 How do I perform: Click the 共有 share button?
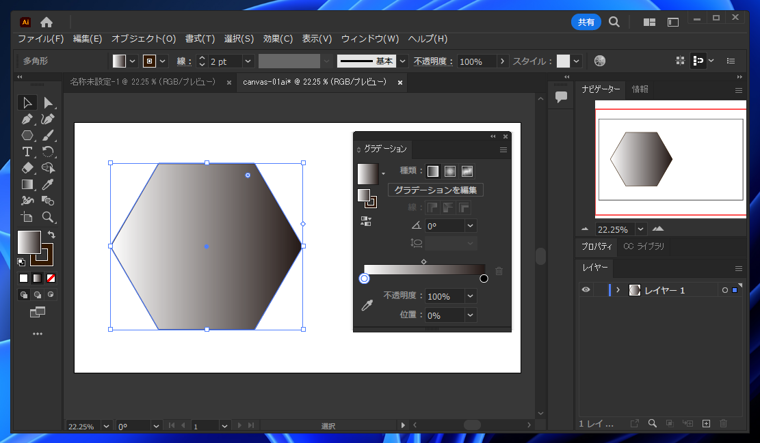tap(586, 22)
